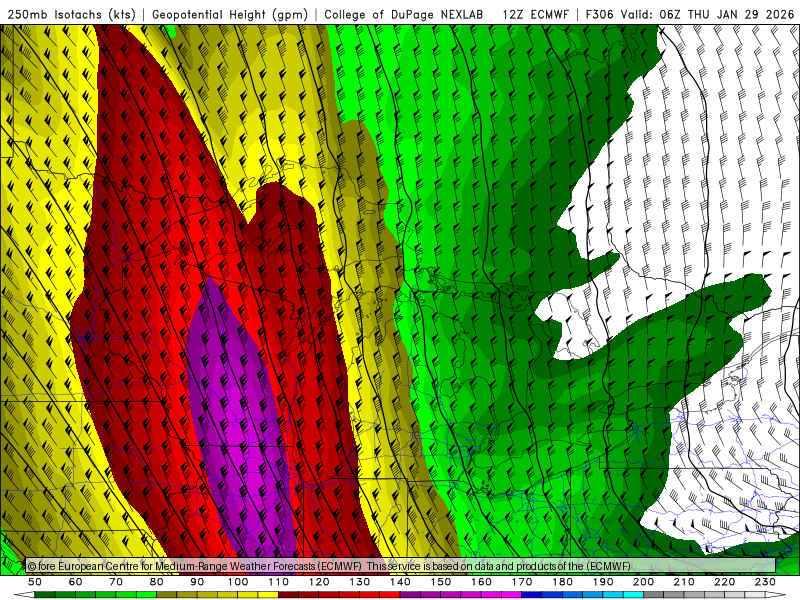Click the '140' value on the legend scale
Image resolution: width=800 pixels, height=600 pixels.
point(400,582)
